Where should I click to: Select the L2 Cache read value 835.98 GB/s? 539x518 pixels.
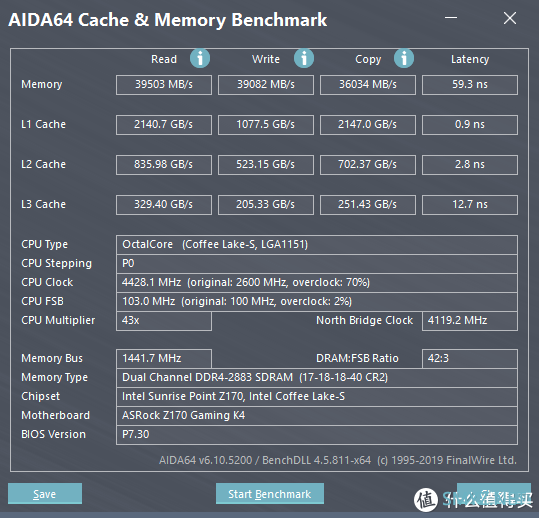click(164, 165)
